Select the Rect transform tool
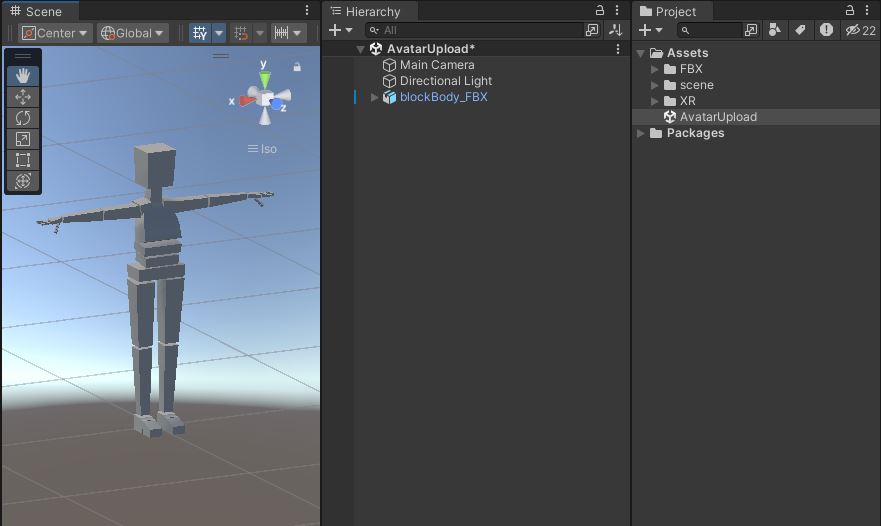This screenshot has width=881, height=526. click(23, 160)
